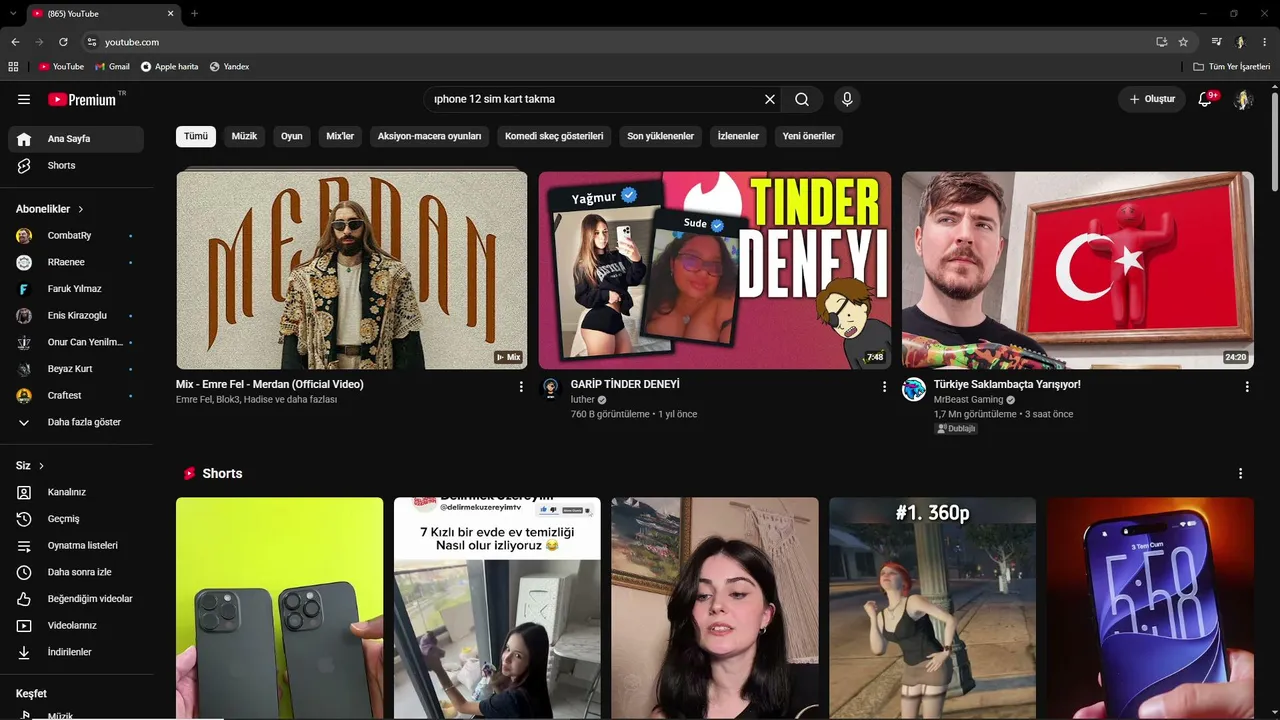Open Apple harita bookmark
The height and width of the screenshot is (720, 1280).
click(170, 67)
